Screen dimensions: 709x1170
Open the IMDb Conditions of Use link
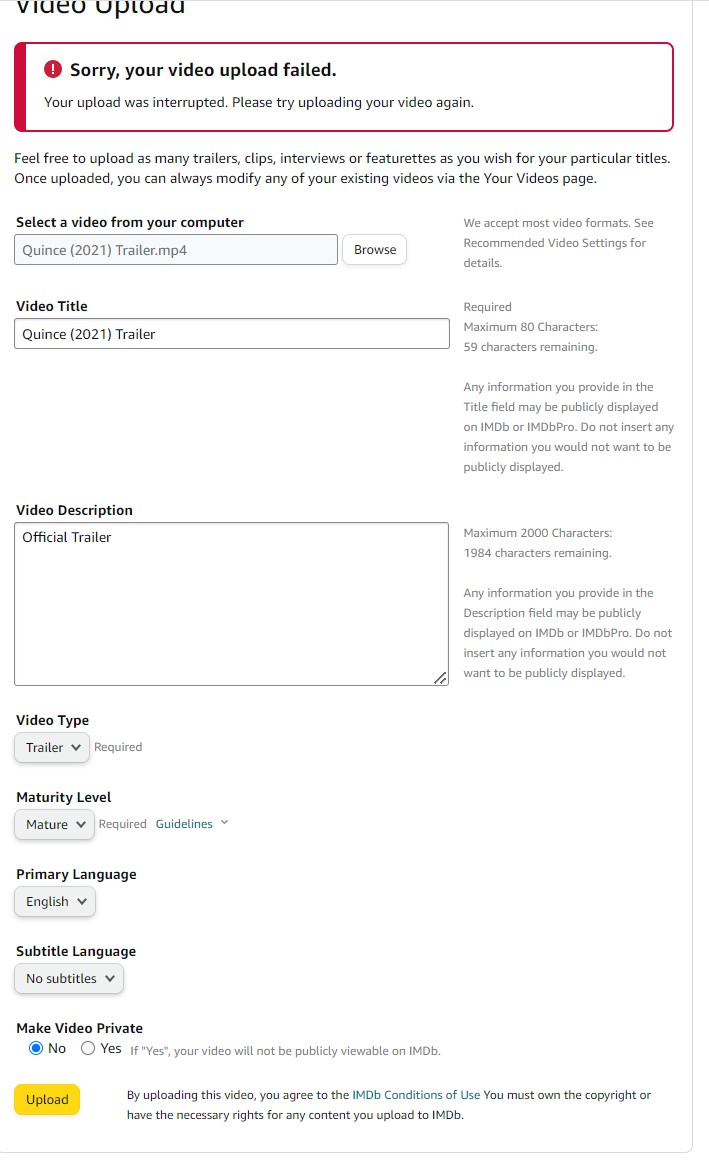pos(416,1095)
